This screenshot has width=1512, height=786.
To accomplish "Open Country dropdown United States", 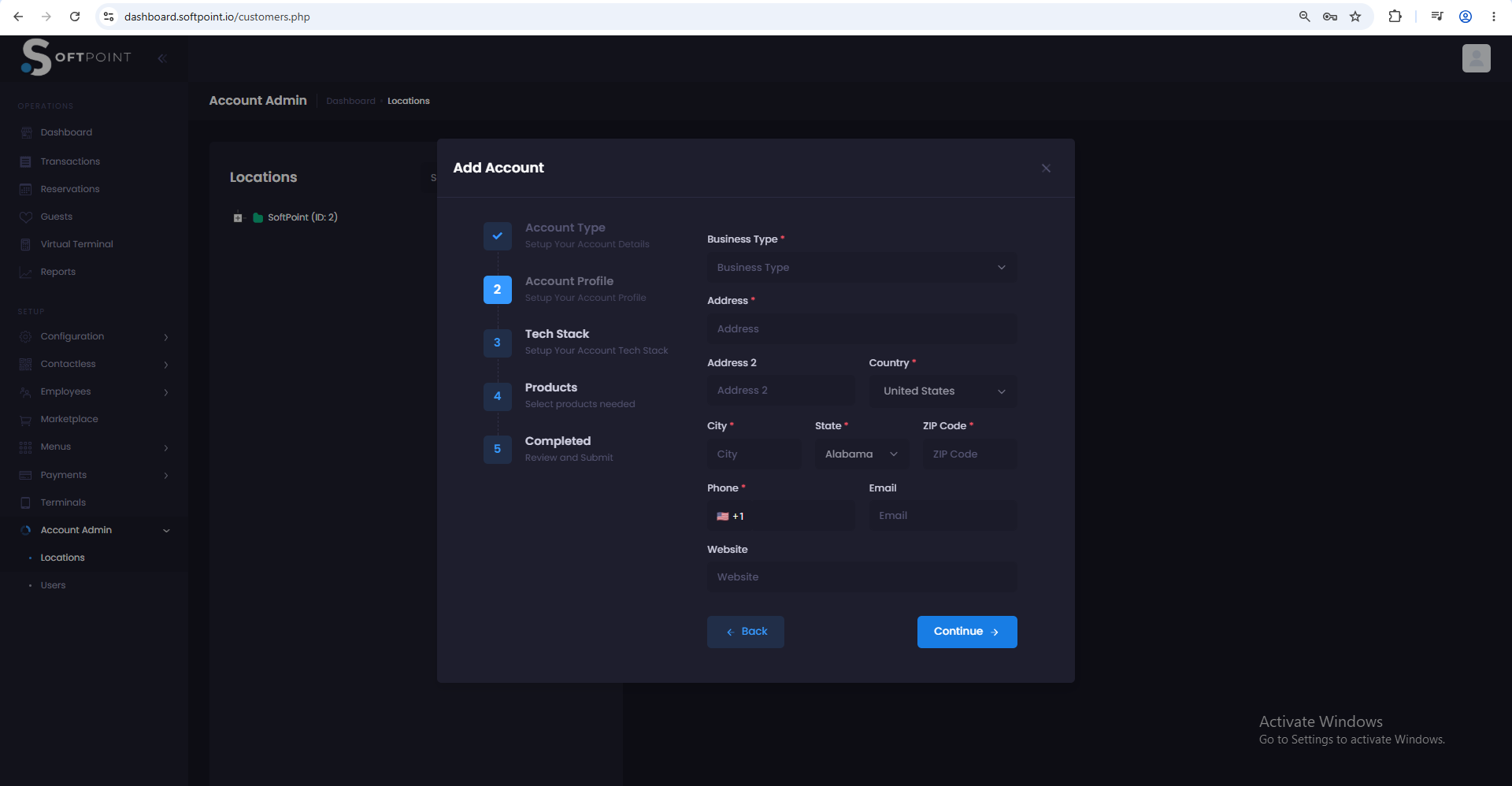I will tap(943, 391).
